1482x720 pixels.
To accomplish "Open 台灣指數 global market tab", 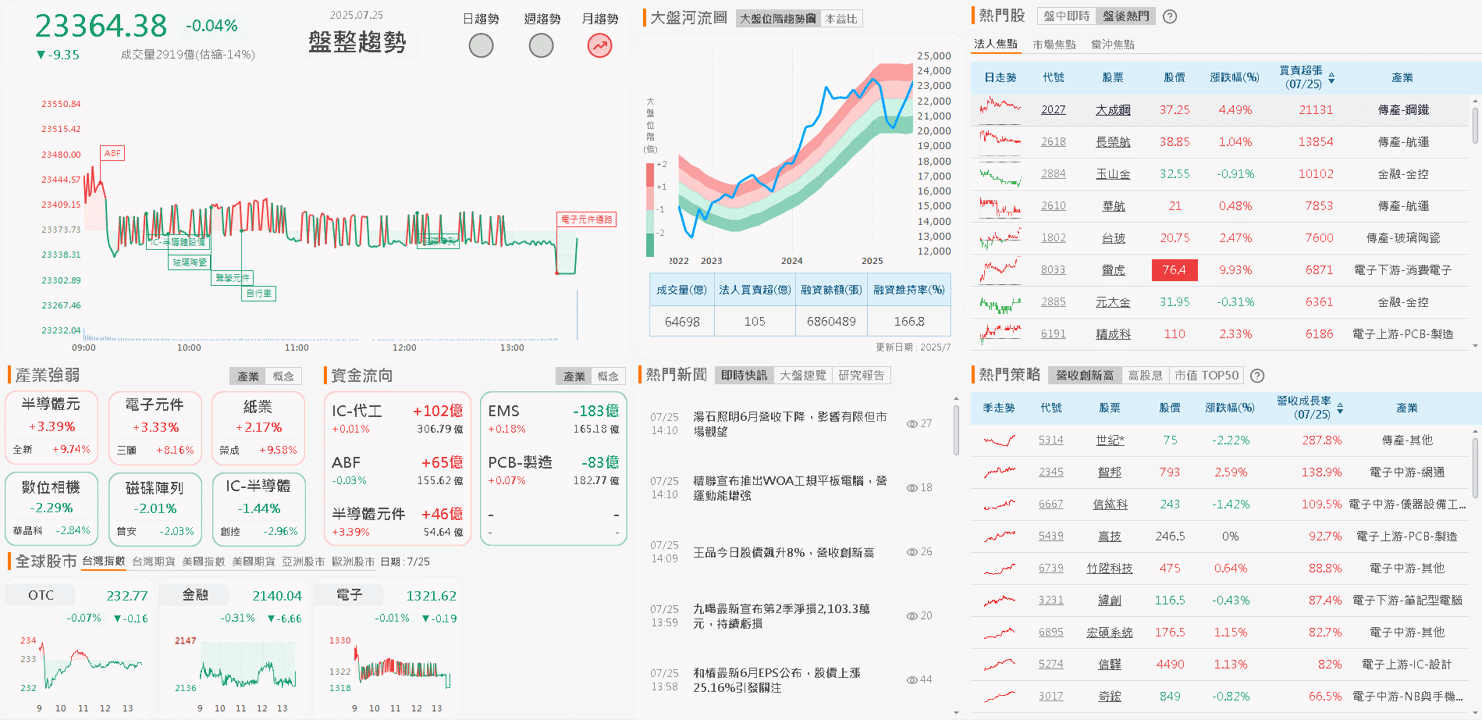I will point(104,561).
